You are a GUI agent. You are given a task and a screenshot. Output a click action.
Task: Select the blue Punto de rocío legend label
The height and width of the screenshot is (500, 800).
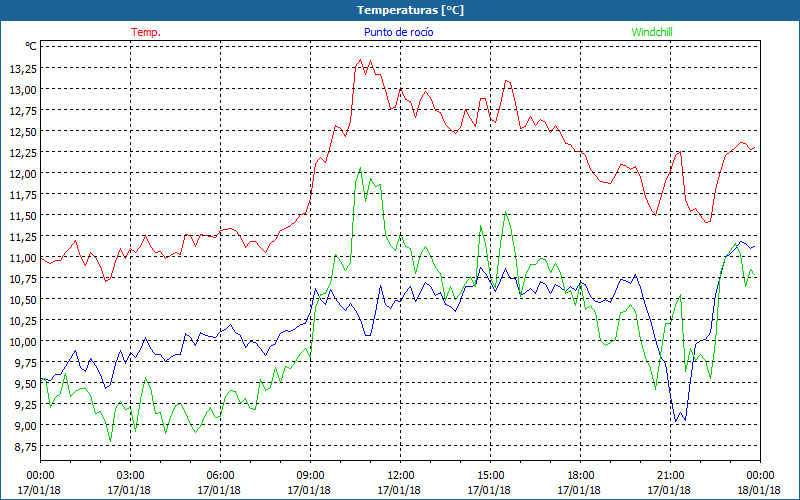pos(398,32)
